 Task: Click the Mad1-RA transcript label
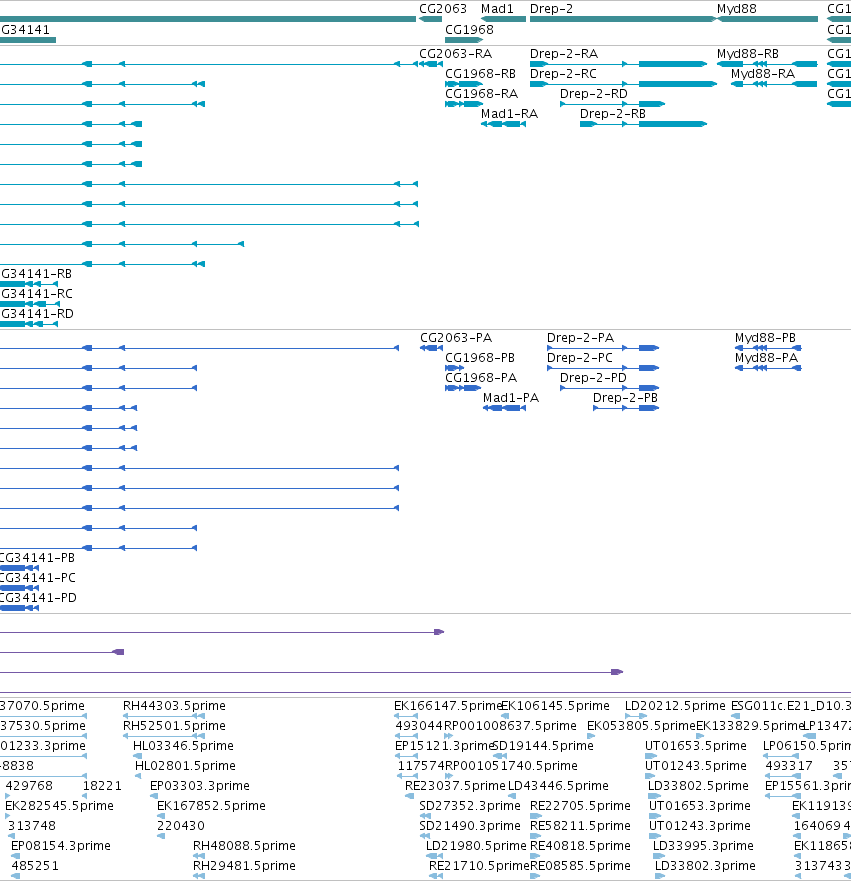tap(509, 114)
